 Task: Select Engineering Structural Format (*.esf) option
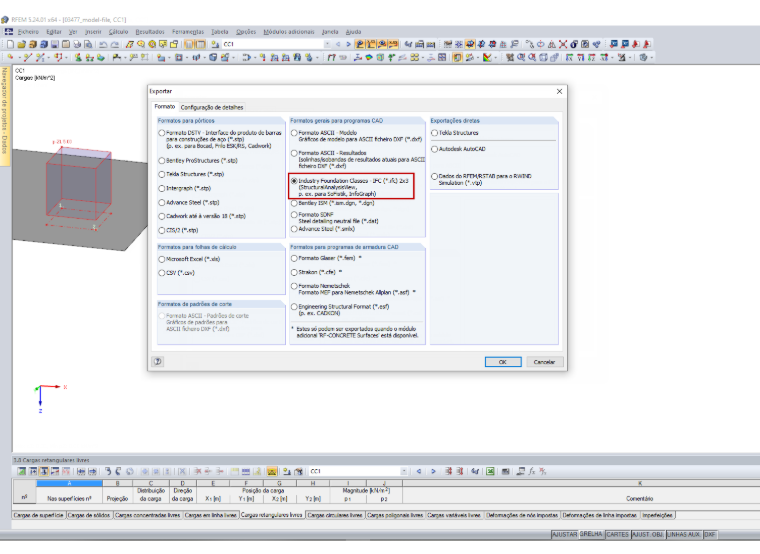tap(294, 307)
